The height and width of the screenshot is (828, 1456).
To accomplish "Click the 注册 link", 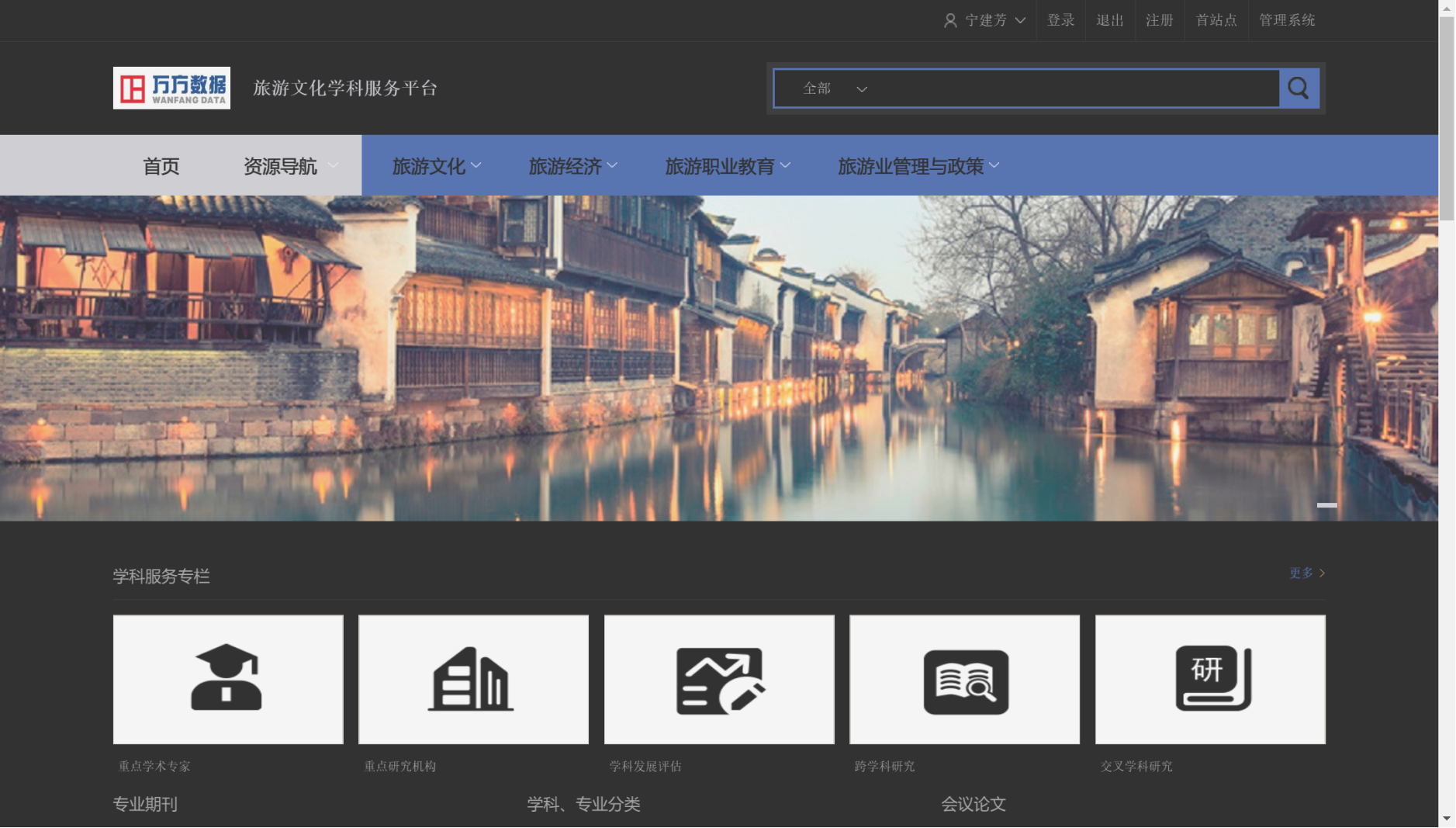I will pos(1160,21).
